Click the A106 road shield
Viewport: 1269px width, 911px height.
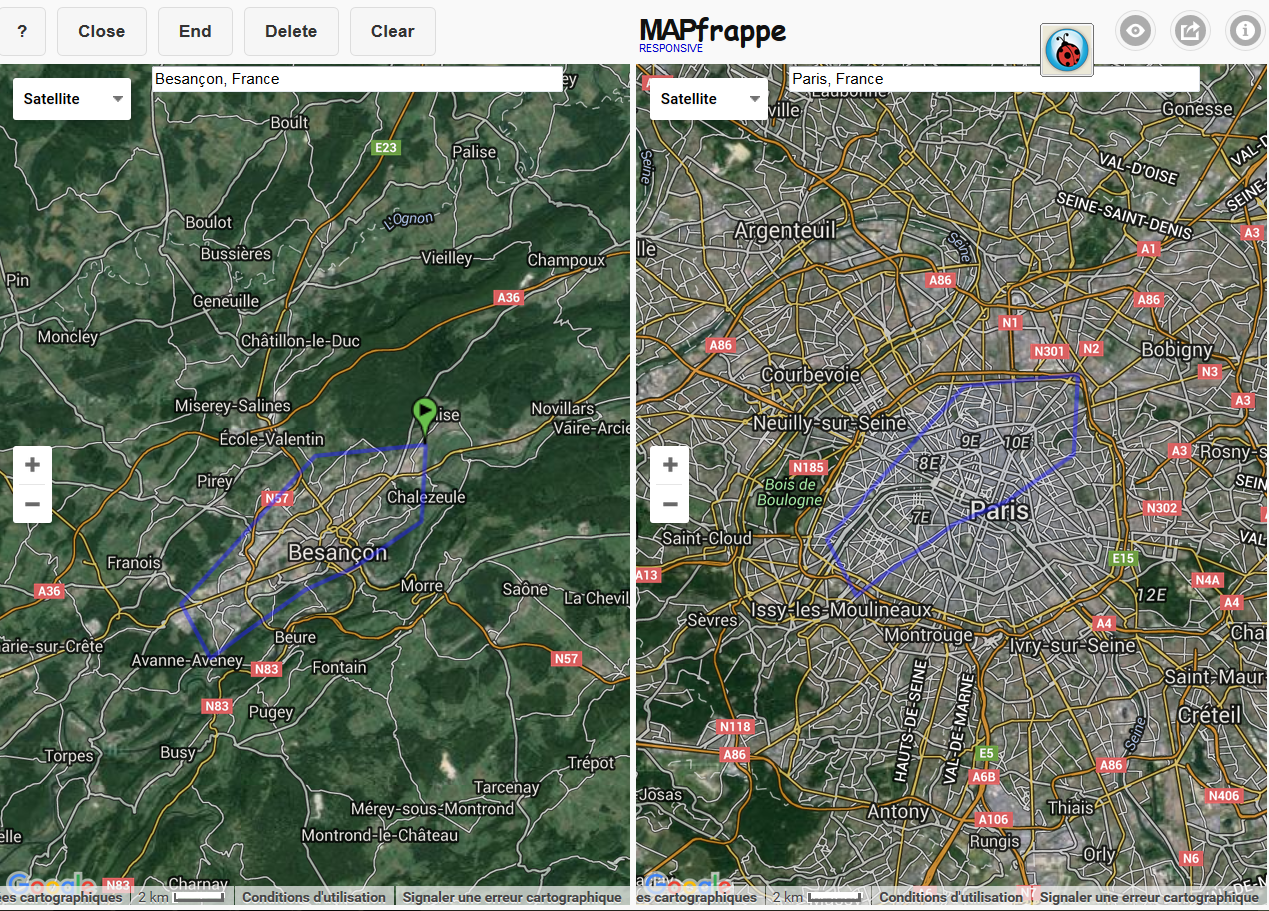pyautogui.click(x=993, y=820)
